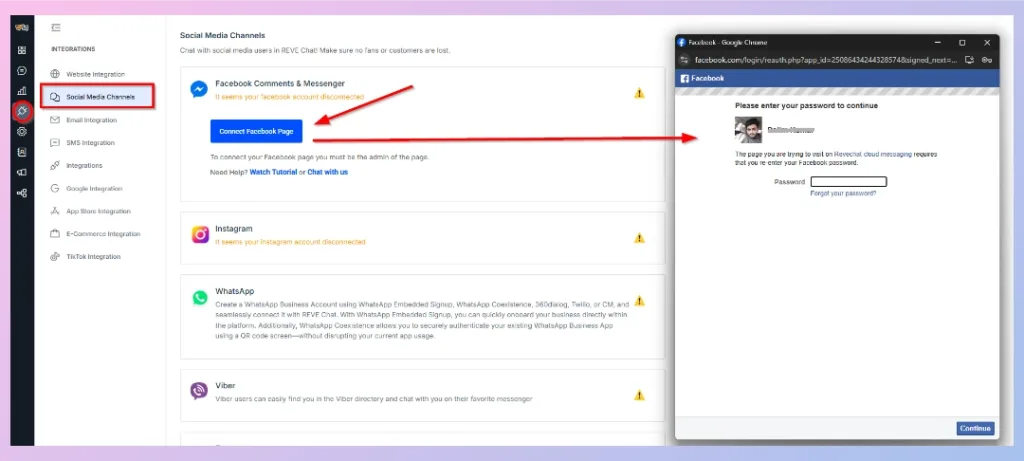
Task: Select Social Media Channels menu item
Action: point(97,97)
